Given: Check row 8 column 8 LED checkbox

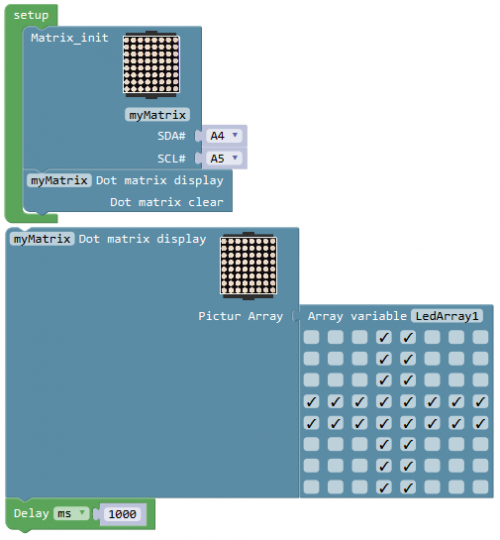Looking at the screenshot, I should click(480, 487).
